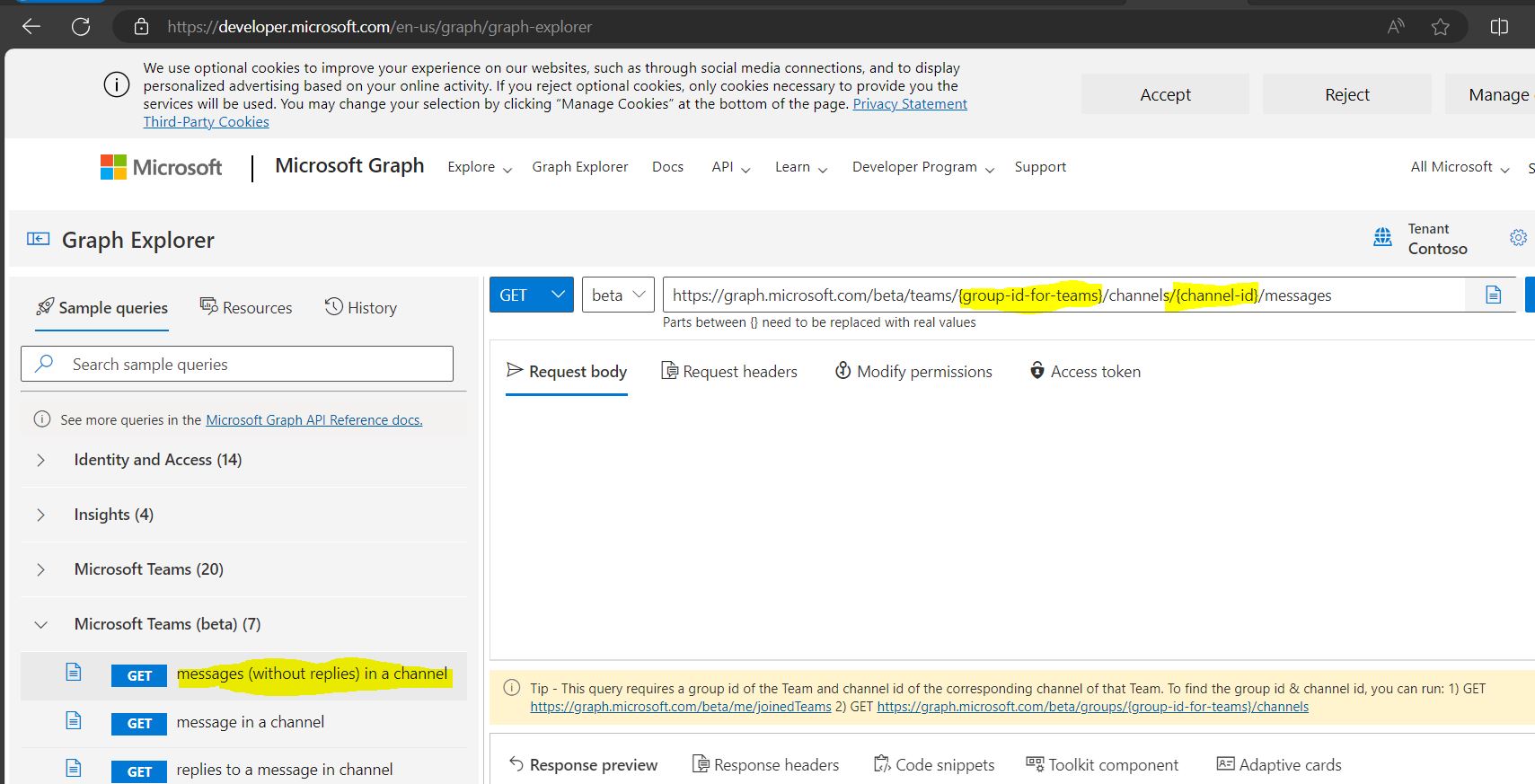Open the Privacy Statement link

[x=910, y=104]
